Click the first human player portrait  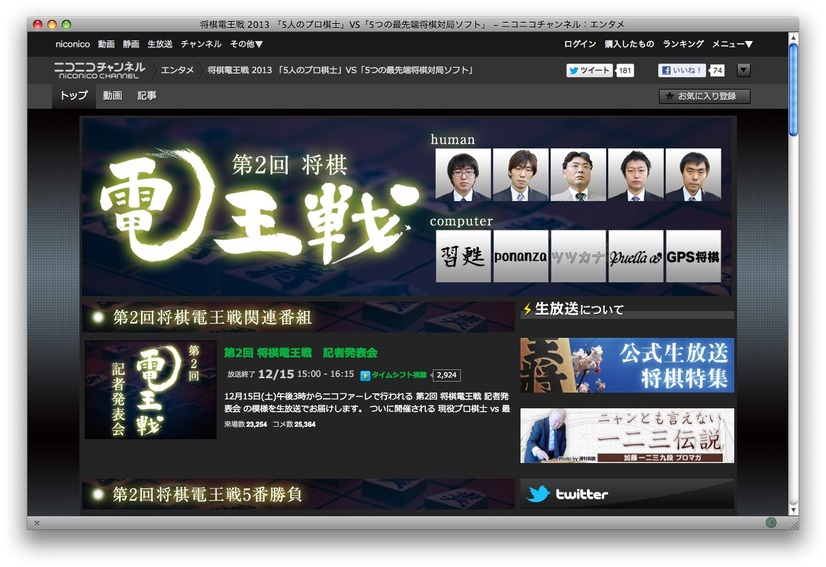[x=463, y=174]
